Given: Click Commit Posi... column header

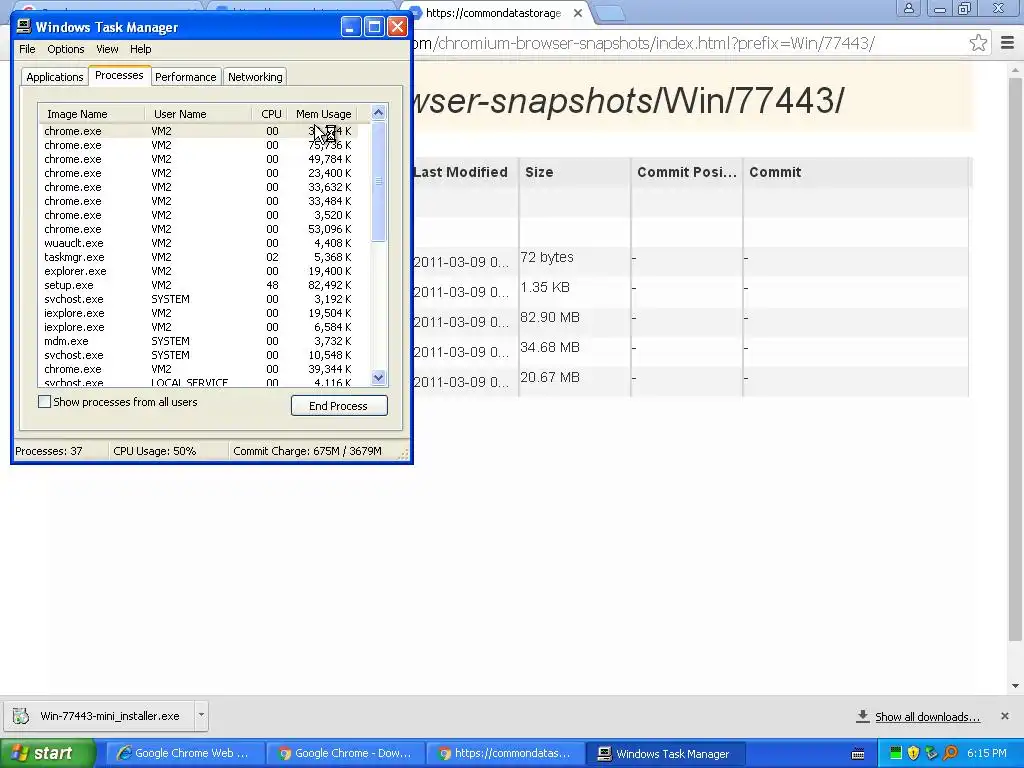Looking at the screenshot, I should pyautogui.click(x=686, y=172).
